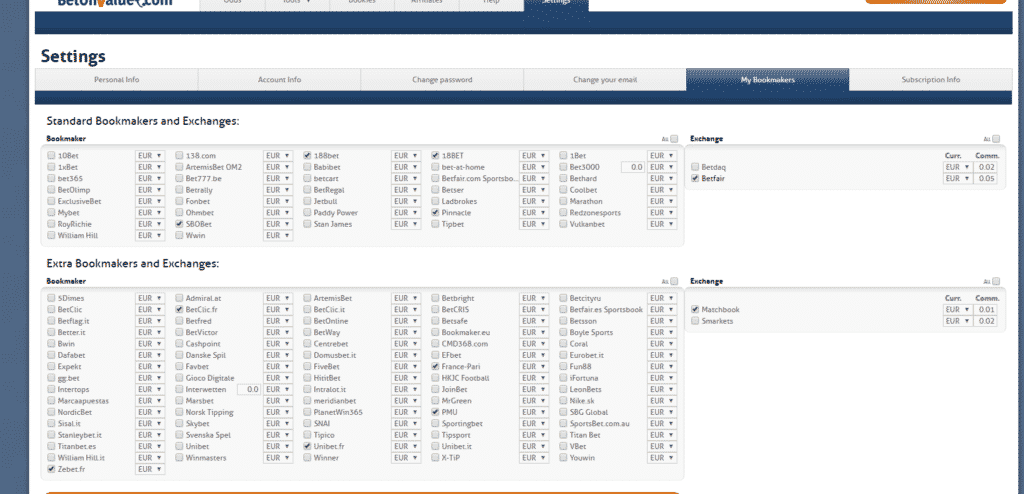Open the Zebet.fr currency dropdown

pos(150,469)
